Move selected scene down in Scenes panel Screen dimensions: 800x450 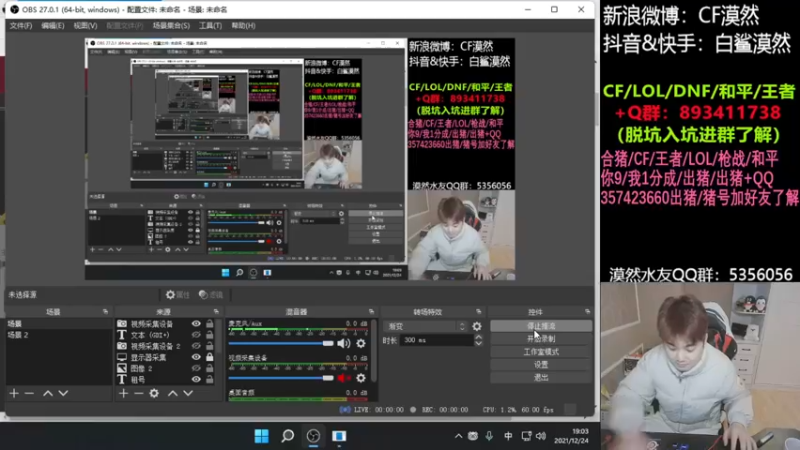coord(63,393)
